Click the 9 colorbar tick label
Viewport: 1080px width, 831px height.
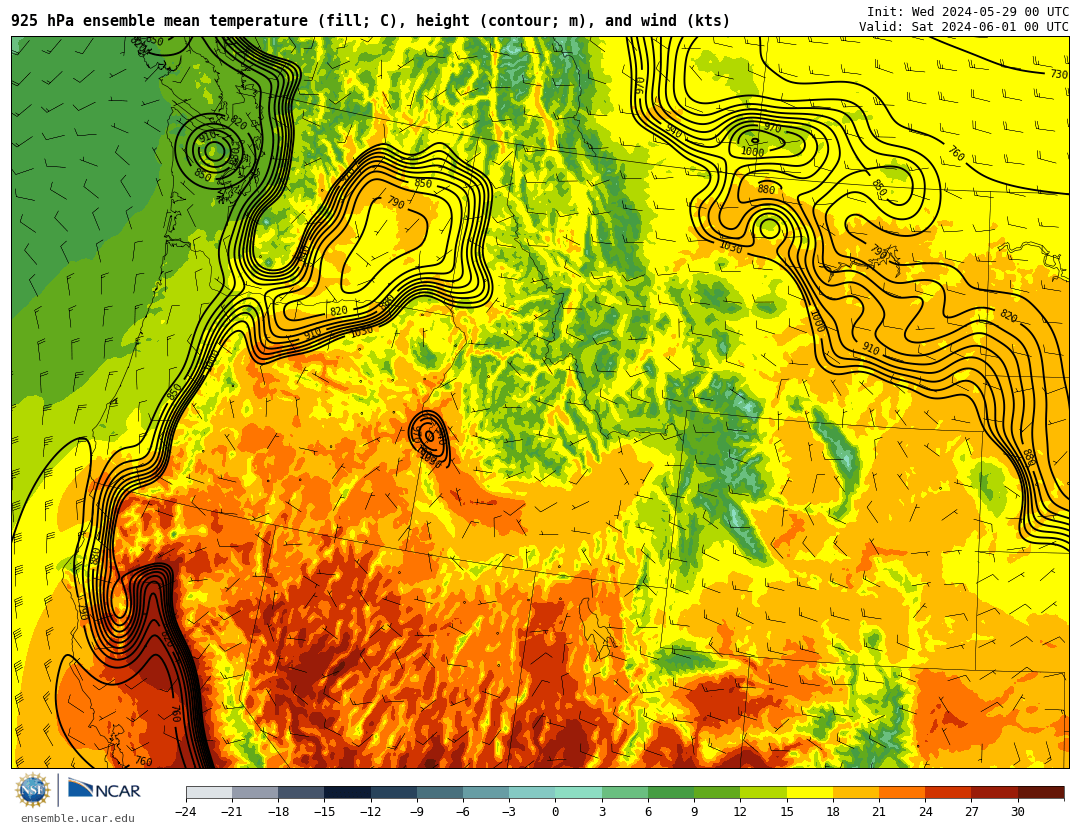[694, 812]
